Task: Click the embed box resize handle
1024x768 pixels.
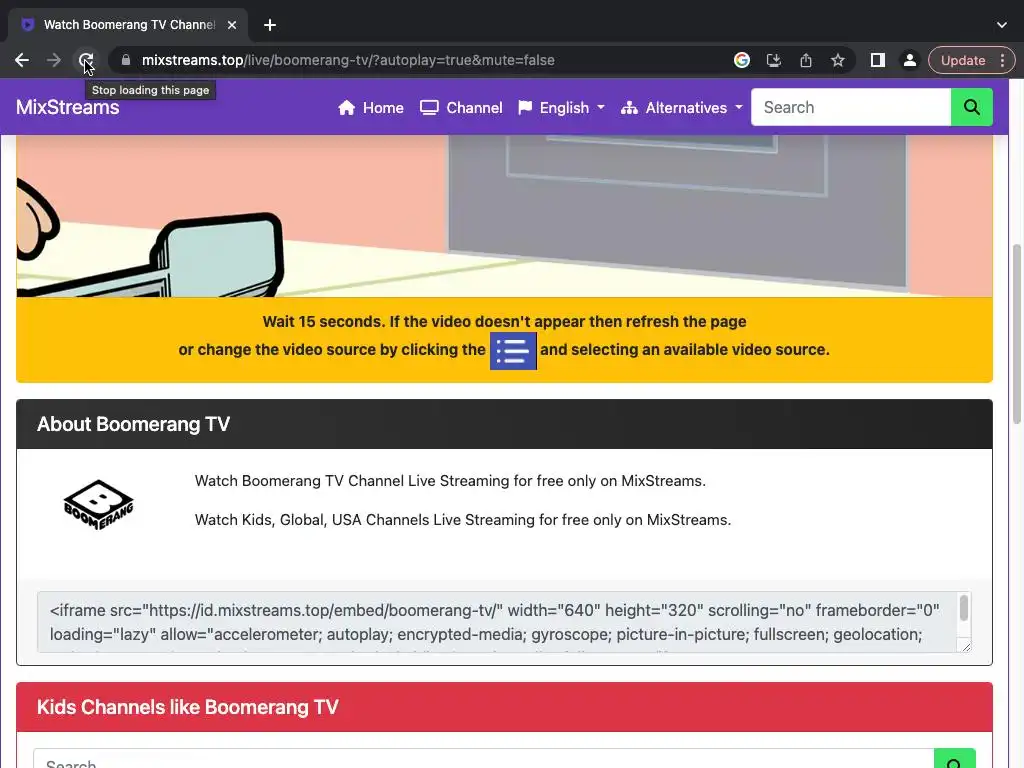Action: coord(966,647)
